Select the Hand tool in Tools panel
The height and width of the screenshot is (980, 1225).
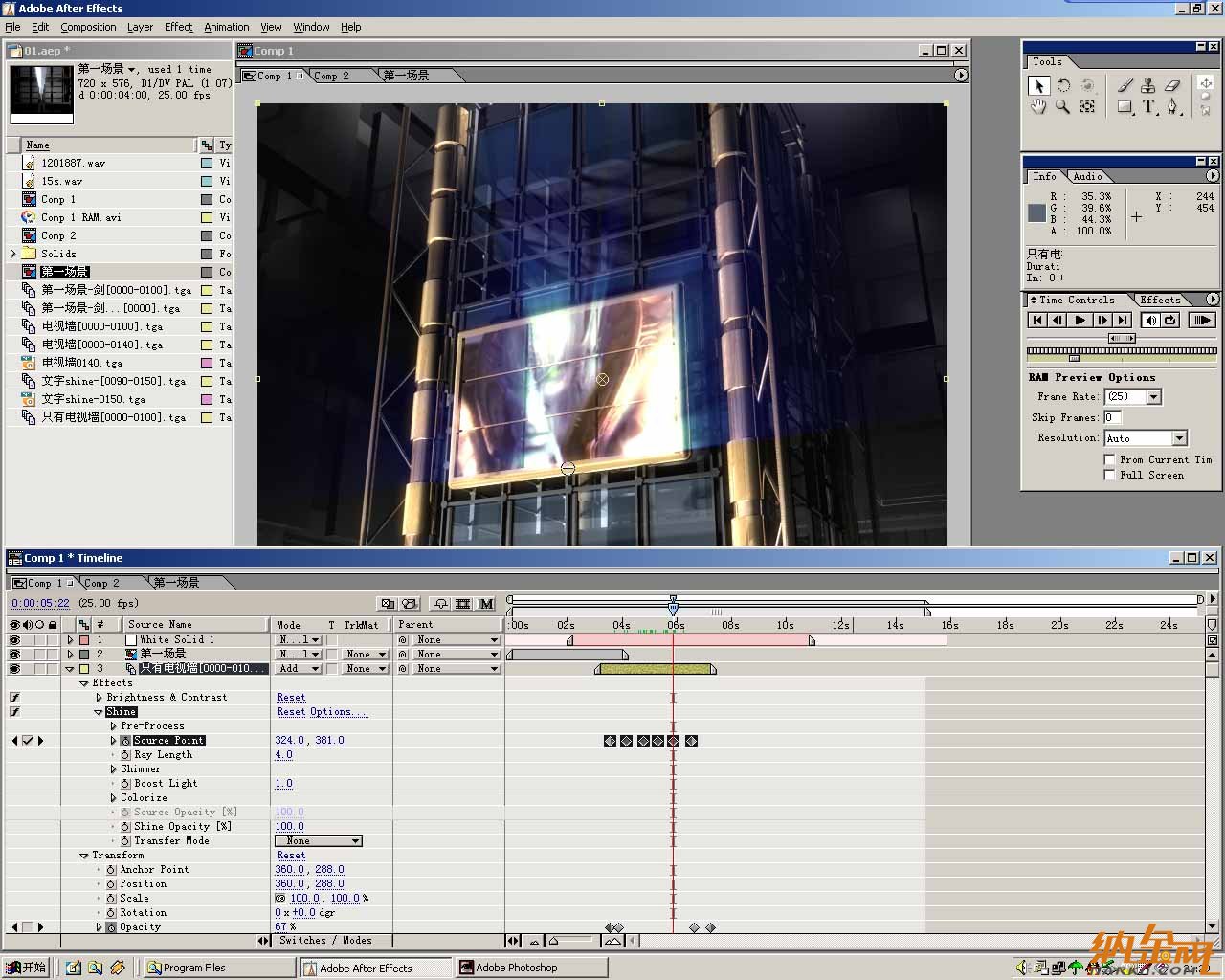1038,107
